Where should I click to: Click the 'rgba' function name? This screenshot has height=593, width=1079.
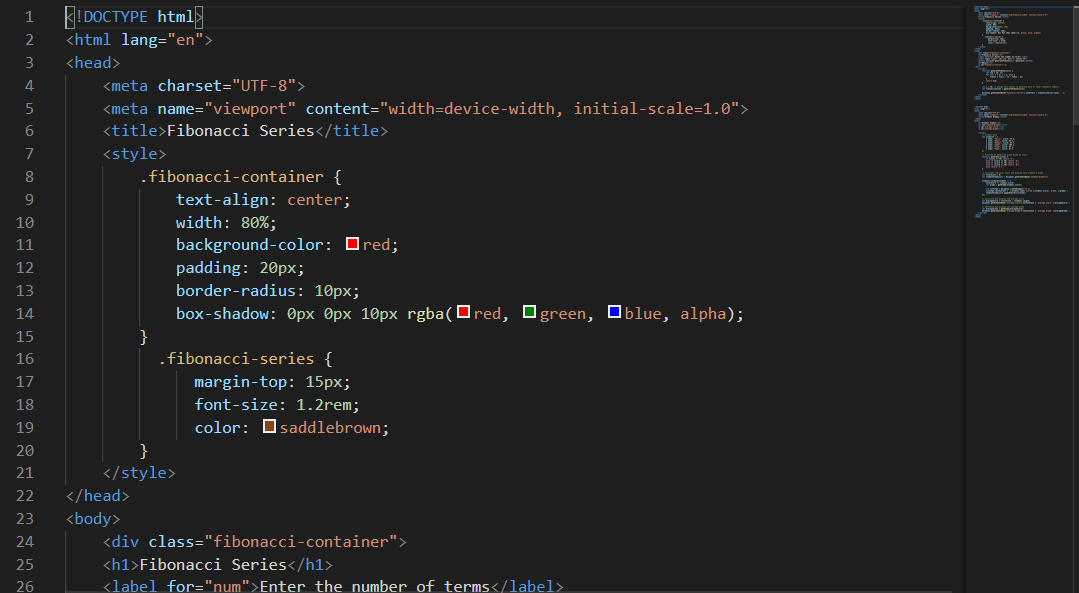pos(425,314)
